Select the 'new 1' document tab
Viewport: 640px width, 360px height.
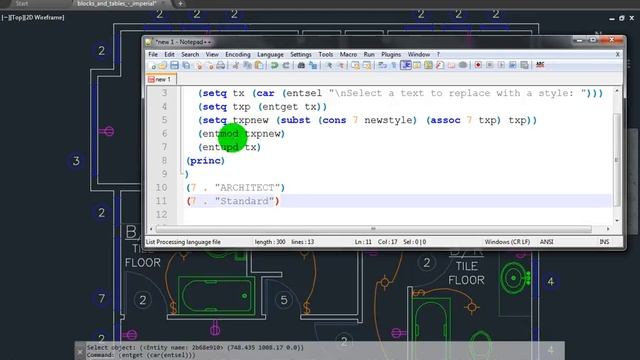tap(161, 79)
